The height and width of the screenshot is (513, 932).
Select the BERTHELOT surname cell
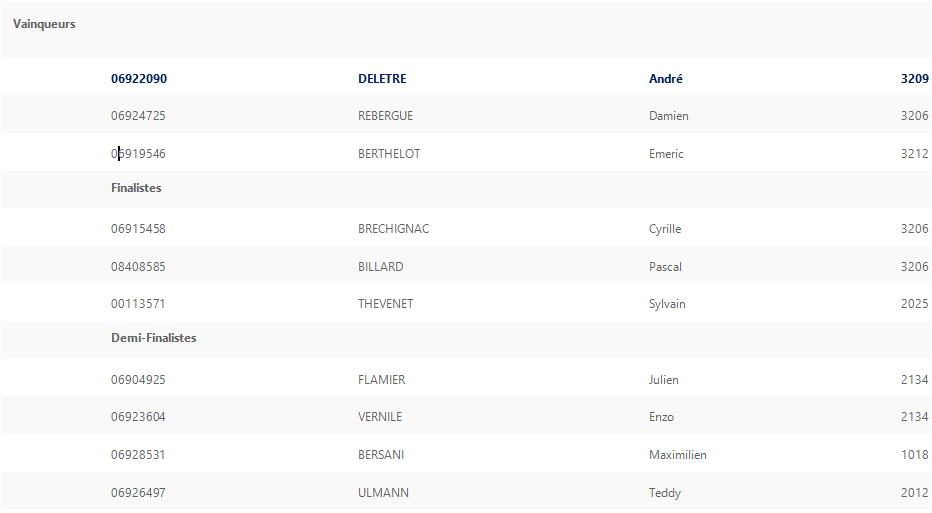pos(389,154)
